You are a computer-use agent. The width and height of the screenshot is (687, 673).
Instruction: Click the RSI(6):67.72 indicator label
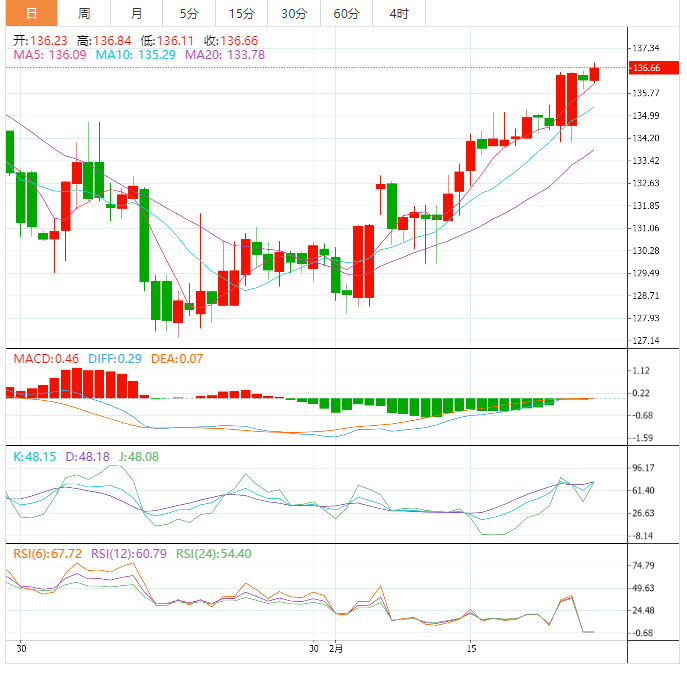coord(47,553)
